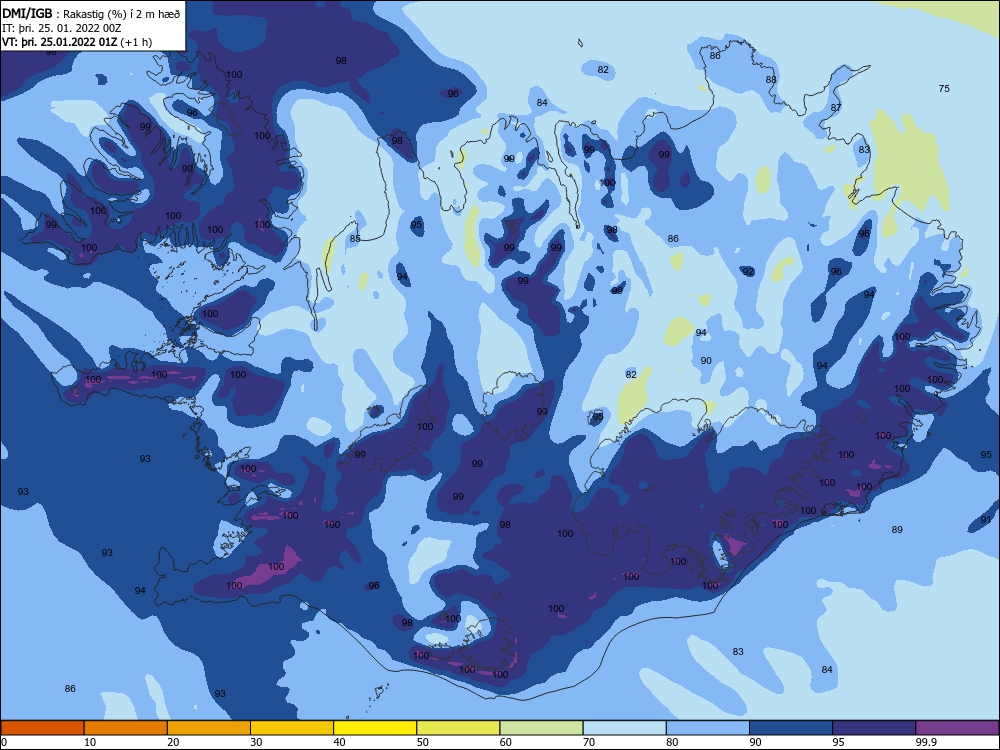Pick the pale green 60–70 legend swatch

[541, 728]
